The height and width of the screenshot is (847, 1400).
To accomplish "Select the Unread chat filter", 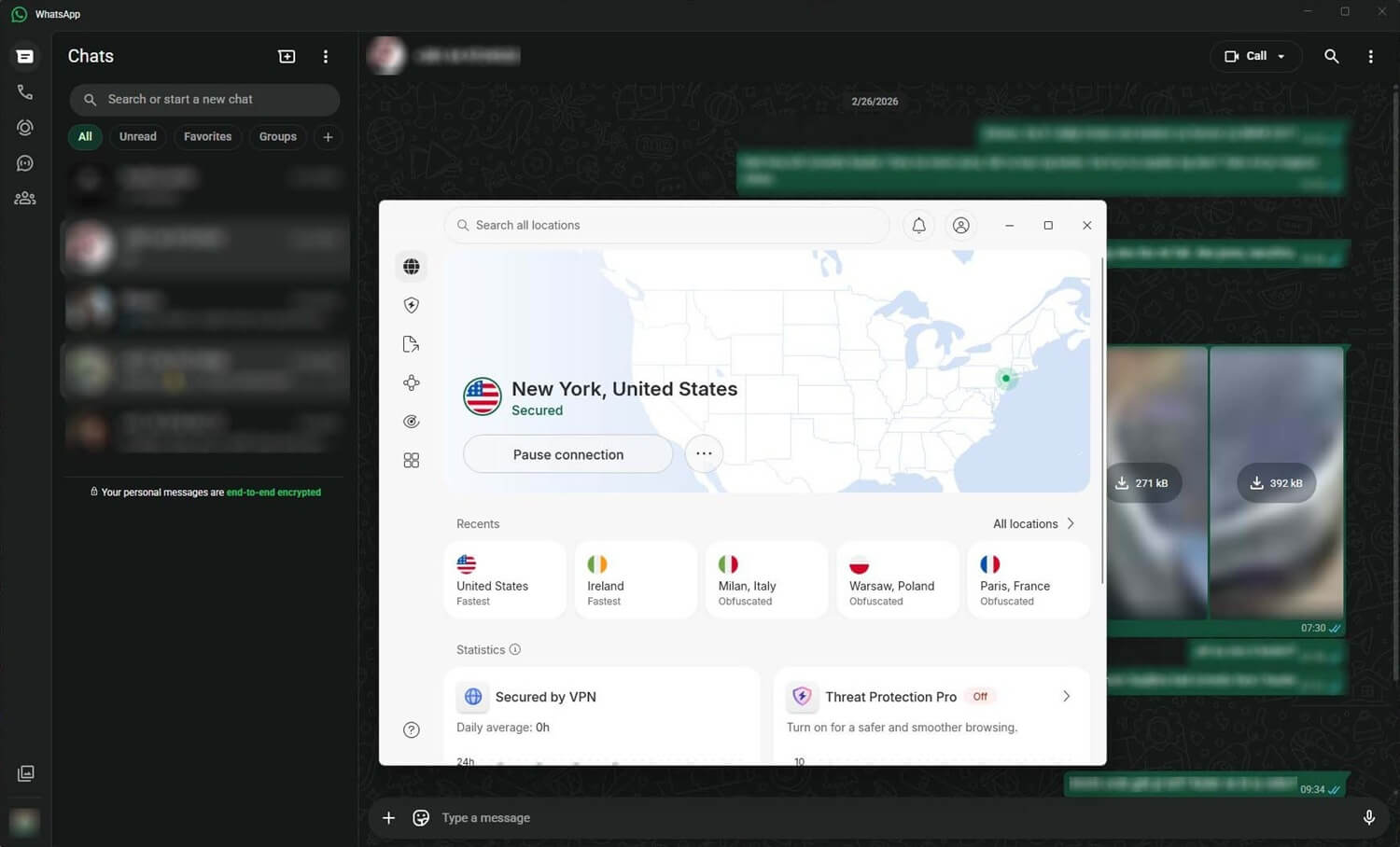I will point(138,137).
